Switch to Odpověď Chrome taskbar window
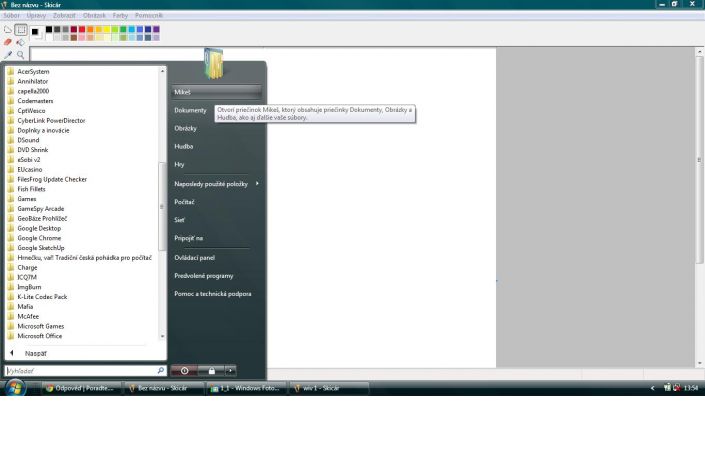Image resolution: width=705 pixels, height=464 pixels. tap(82, 388)
